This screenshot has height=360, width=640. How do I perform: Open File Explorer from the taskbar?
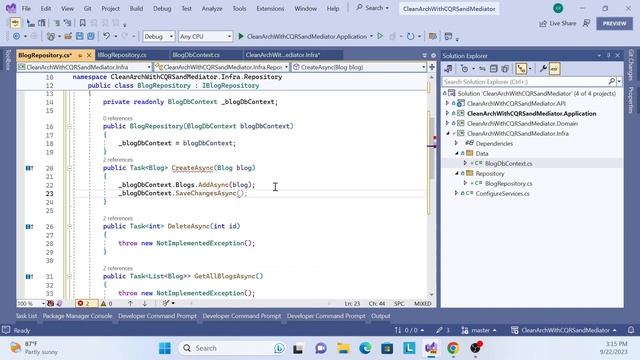343,348
